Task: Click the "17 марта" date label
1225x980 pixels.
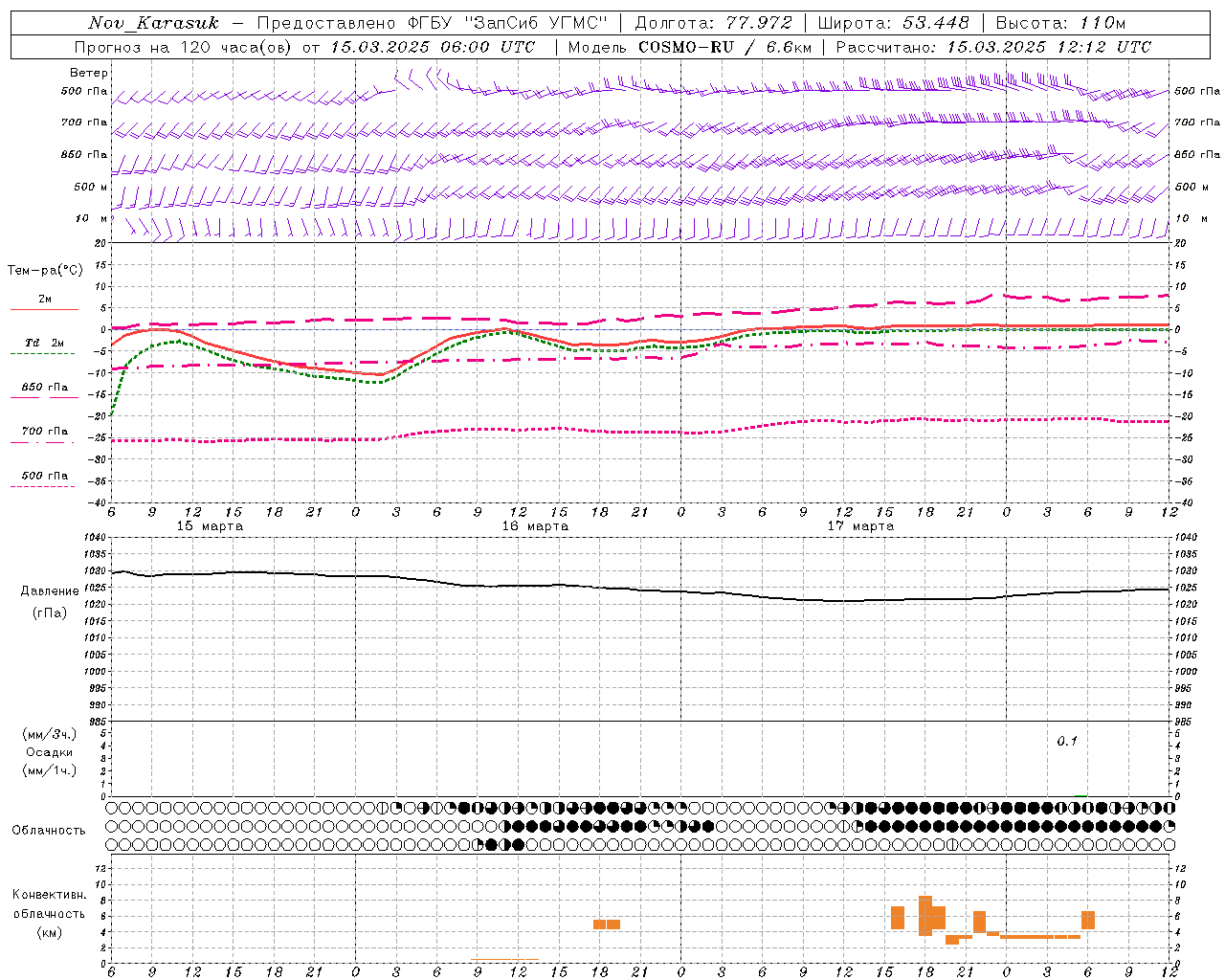Action: click(860, 526)
